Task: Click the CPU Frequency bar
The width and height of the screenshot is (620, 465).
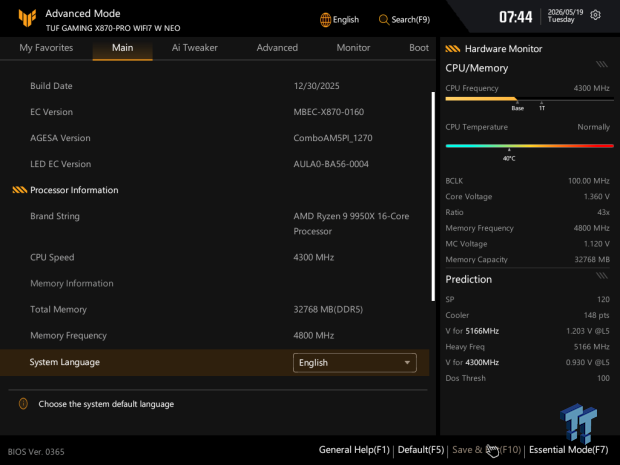Action: point(529,99)
